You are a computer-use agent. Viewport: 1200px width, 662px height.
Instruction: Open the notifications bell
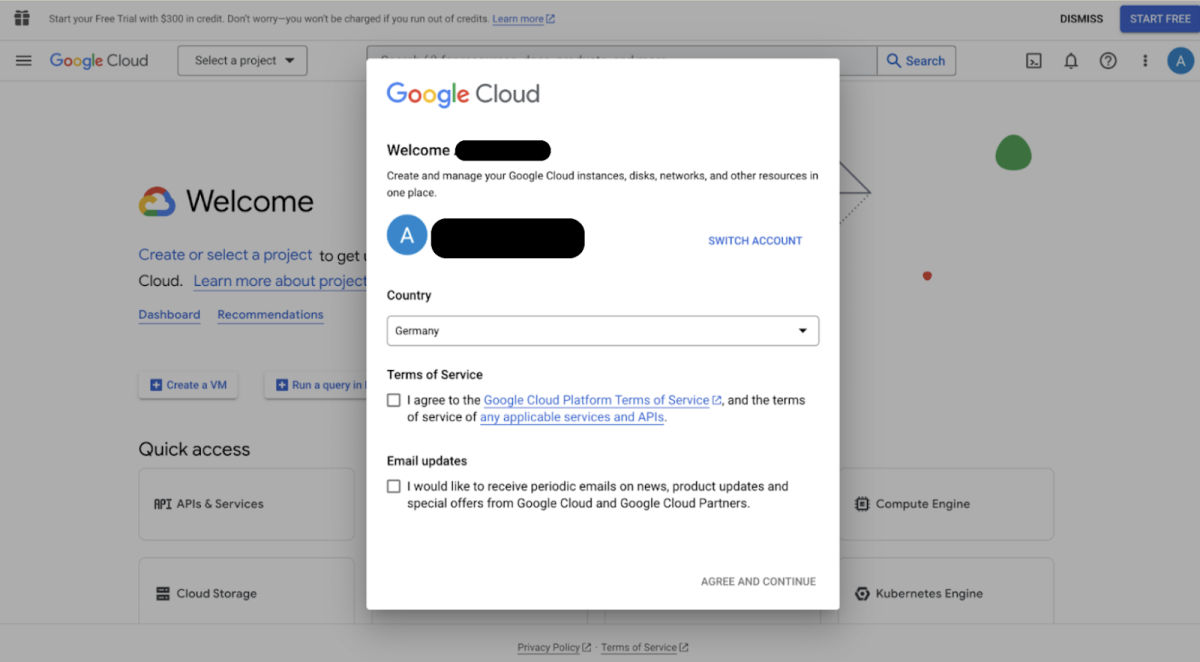coord(1070,60)
